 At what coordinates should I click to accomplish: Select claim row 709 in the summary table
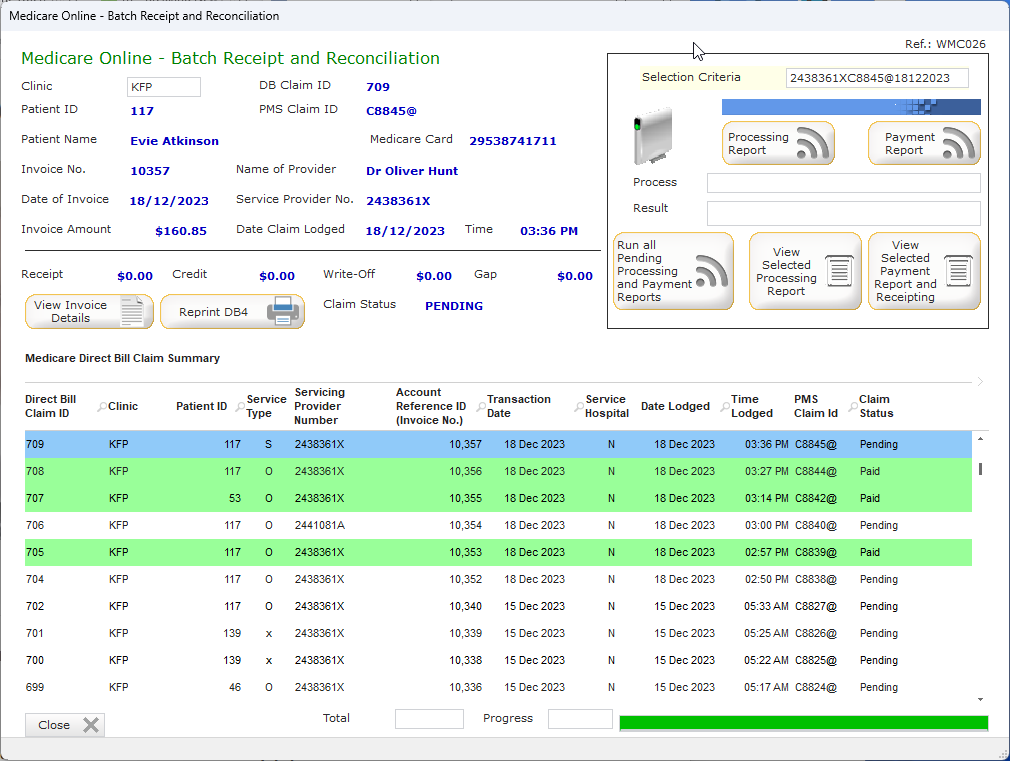498,445
